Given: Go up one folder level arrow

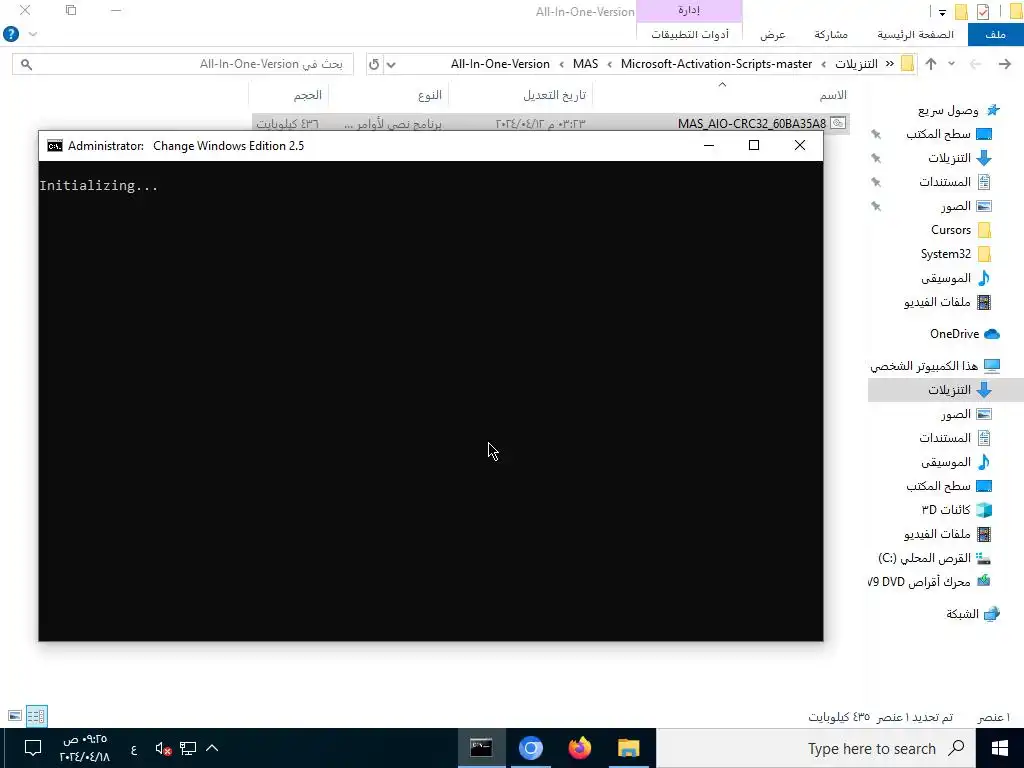Looking at the screenshot, I should coord(931,64).
